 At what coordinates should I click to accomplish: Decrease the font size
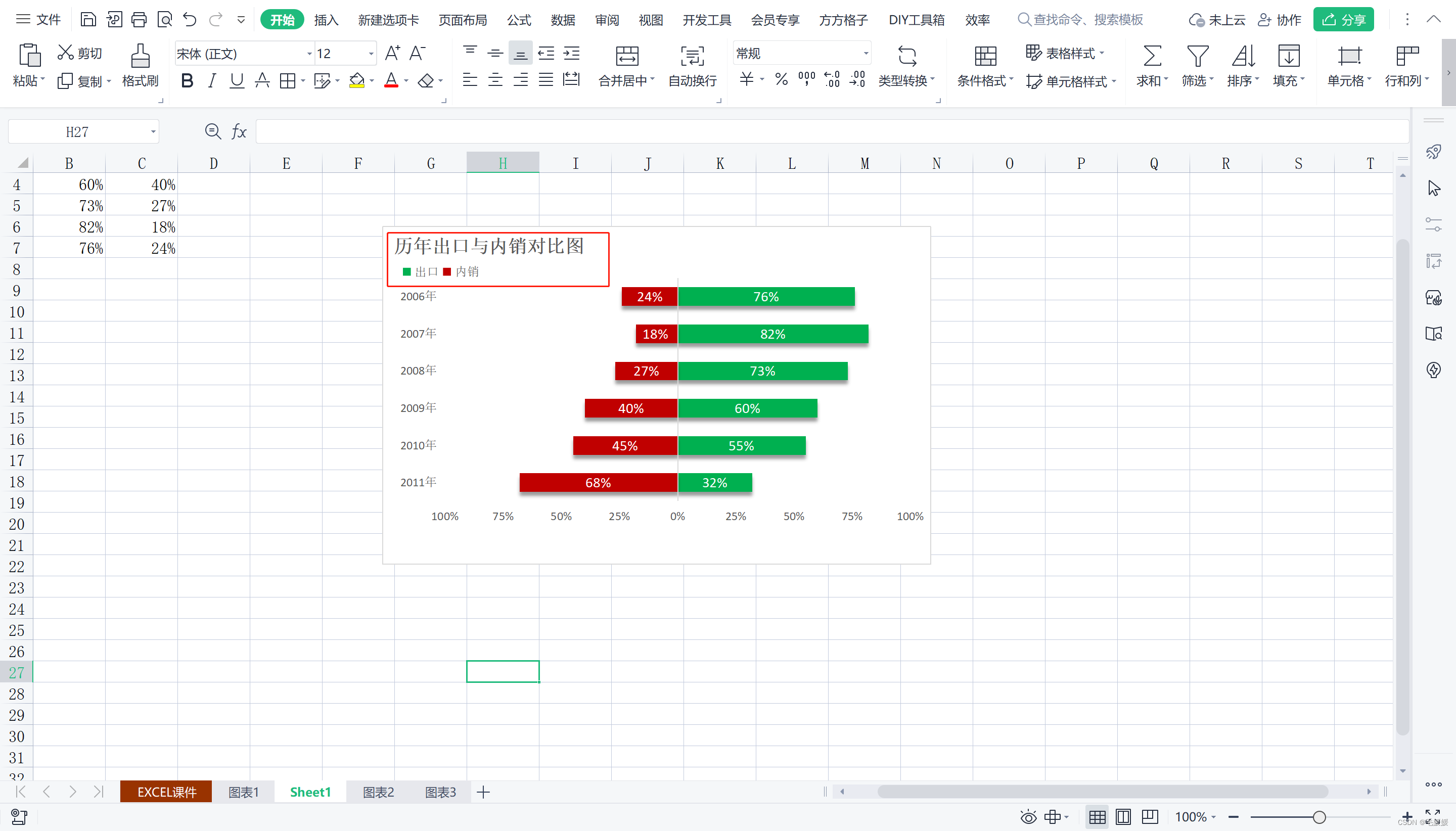point(417,53)
